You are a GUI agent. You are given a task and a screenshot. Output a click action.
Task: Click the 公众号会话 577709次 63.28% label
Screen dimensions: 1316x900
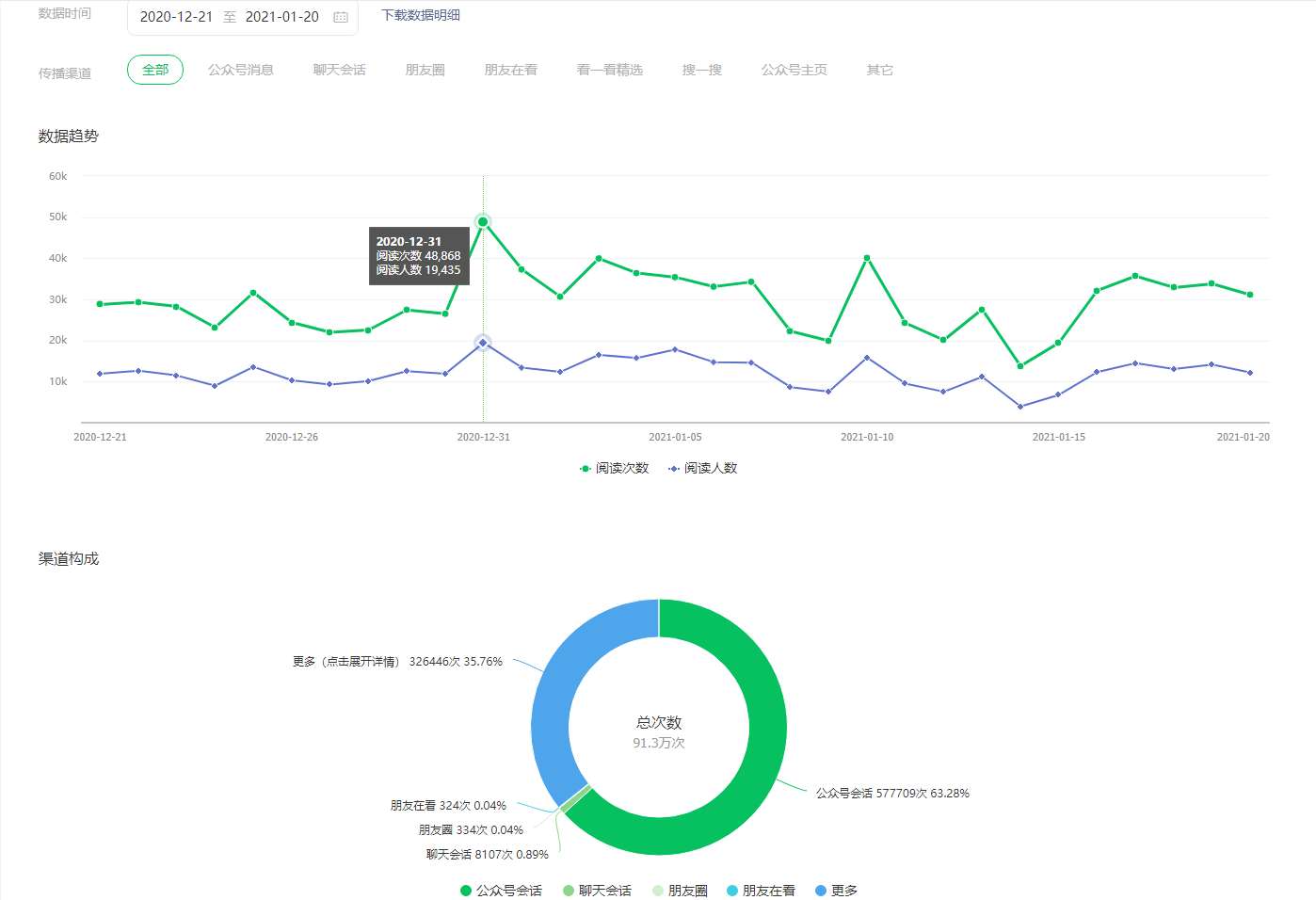[x=892, y=794]
